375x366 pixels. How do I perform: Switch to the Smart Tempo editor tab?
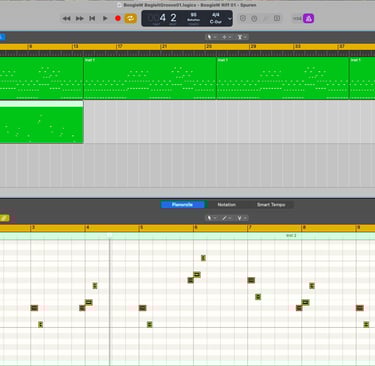(271, 205)
